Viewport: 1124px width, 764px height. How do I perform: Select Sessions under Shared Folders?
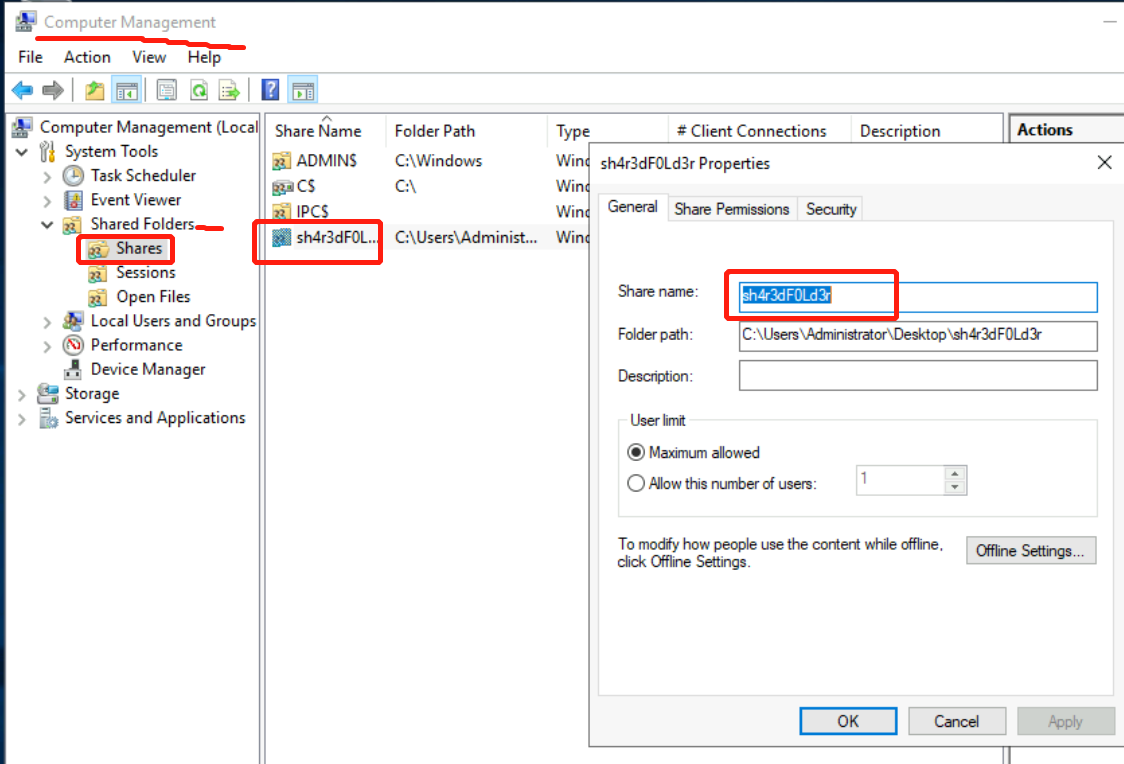[145, 272]
